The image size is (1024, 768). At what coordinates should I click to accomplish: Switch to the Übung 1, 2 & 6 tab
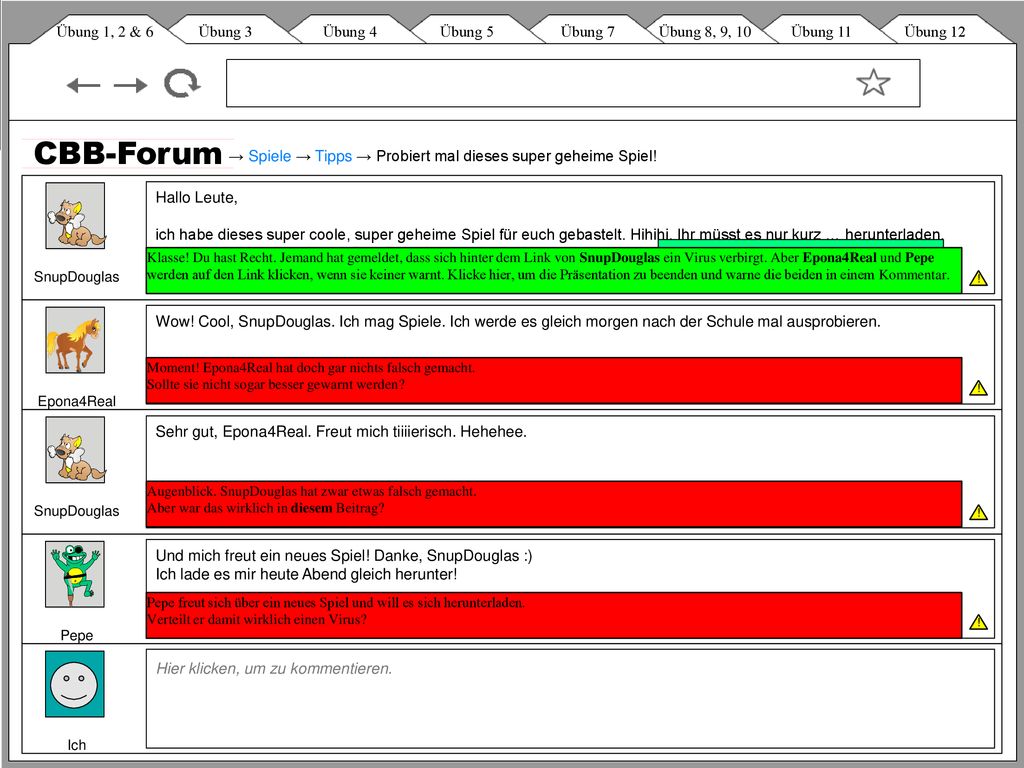point(104,31)
